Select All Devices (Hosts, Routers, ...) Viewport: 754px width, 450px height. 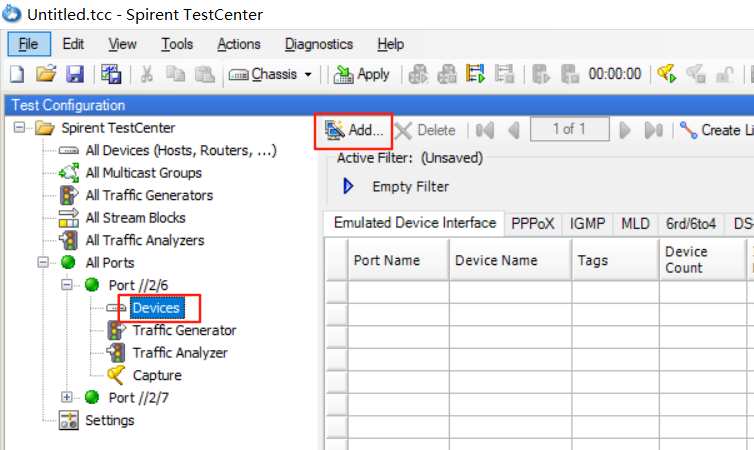[x=181, y=150]
